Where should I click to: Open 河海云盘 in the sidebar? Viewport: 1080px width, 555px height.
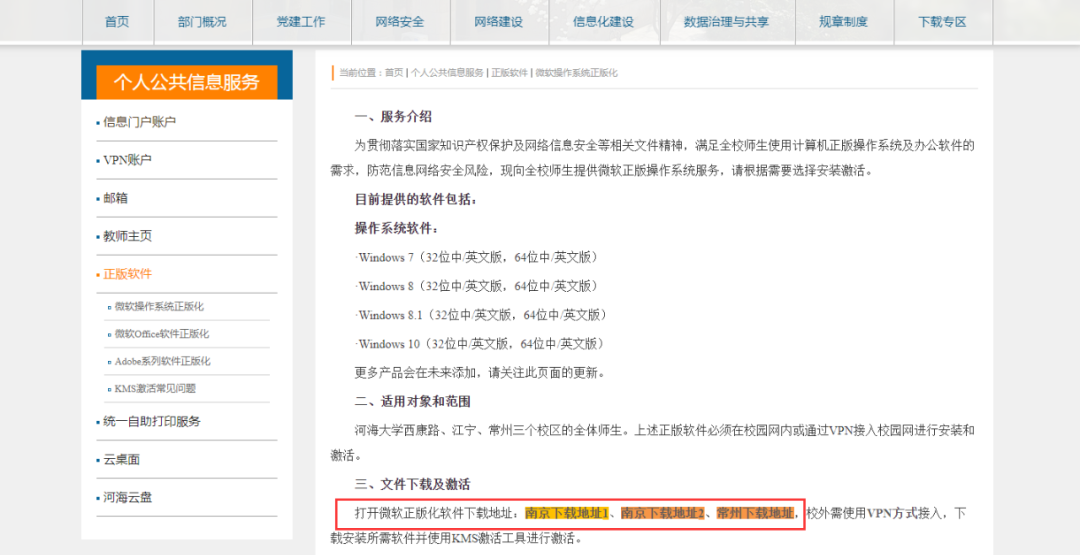[127, 497]
